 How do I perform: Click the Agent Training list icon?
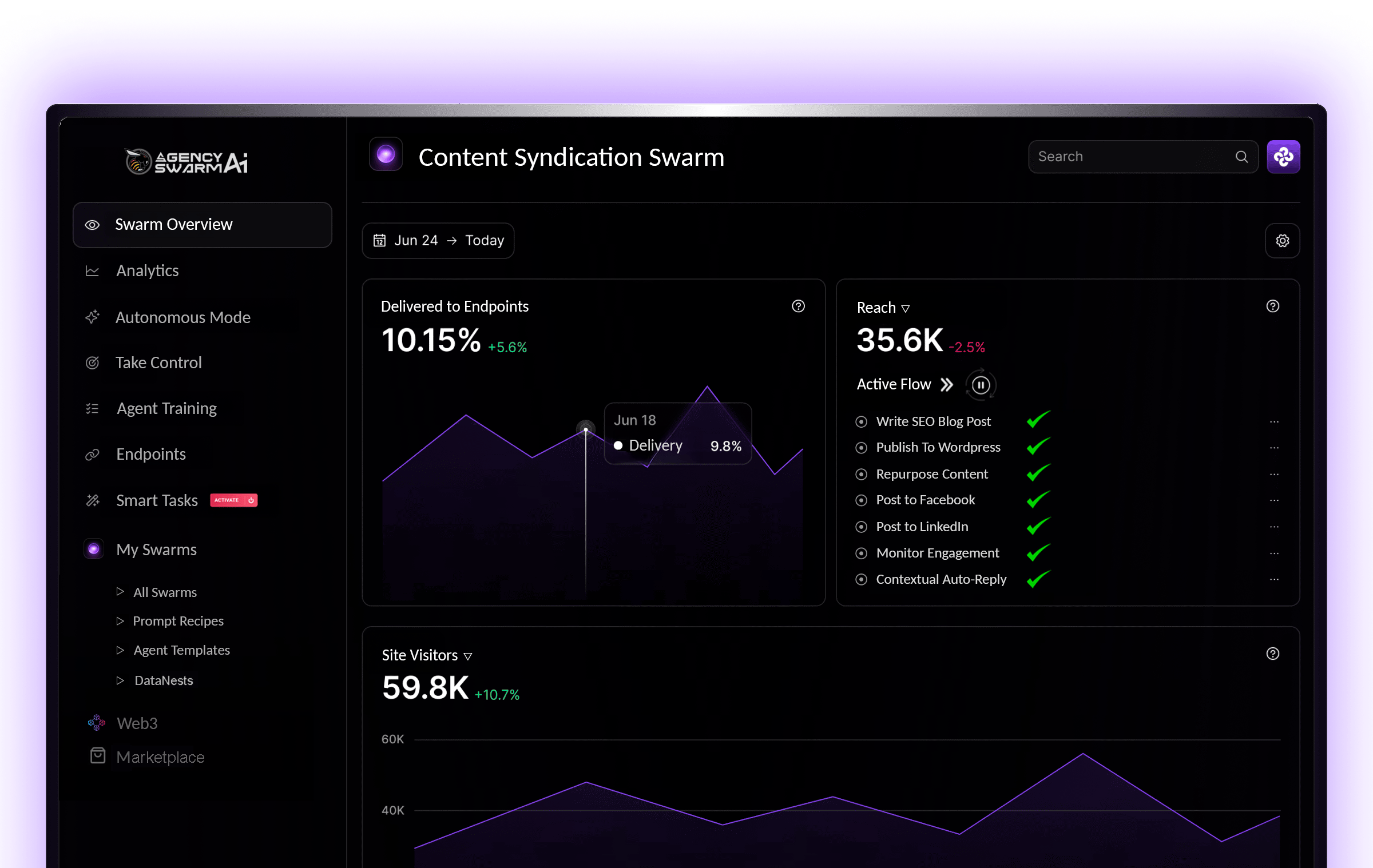(x=93, y=408)
